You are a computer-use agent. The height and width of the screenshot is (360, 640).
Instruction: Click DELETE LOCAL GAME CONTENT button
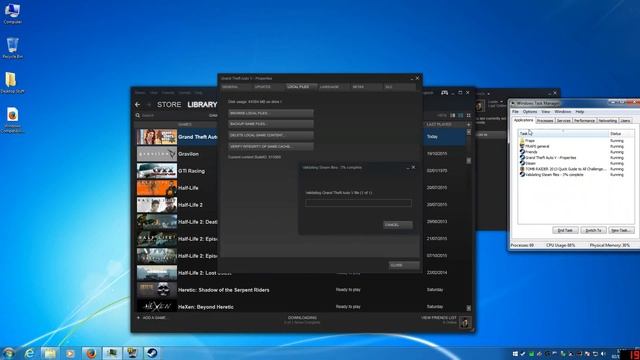[x=271, y=135]
